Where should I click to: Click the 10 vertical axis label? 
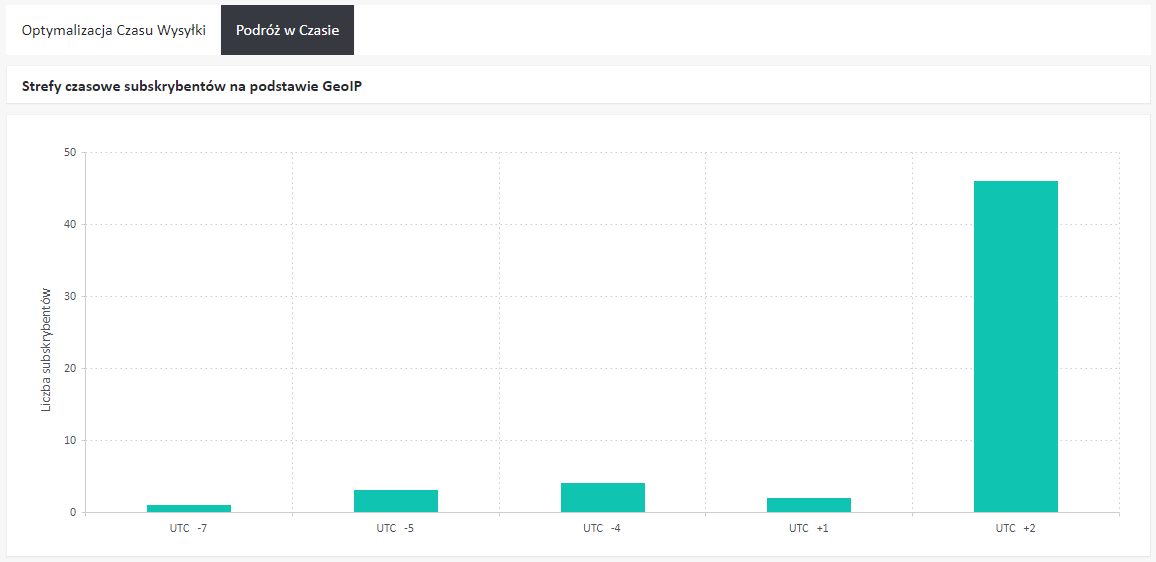tap(69, 441)
